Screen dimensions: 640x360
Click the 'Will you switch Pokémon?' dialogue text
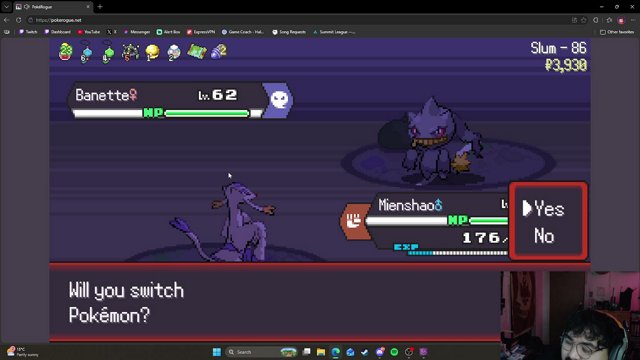pos(126,302)
